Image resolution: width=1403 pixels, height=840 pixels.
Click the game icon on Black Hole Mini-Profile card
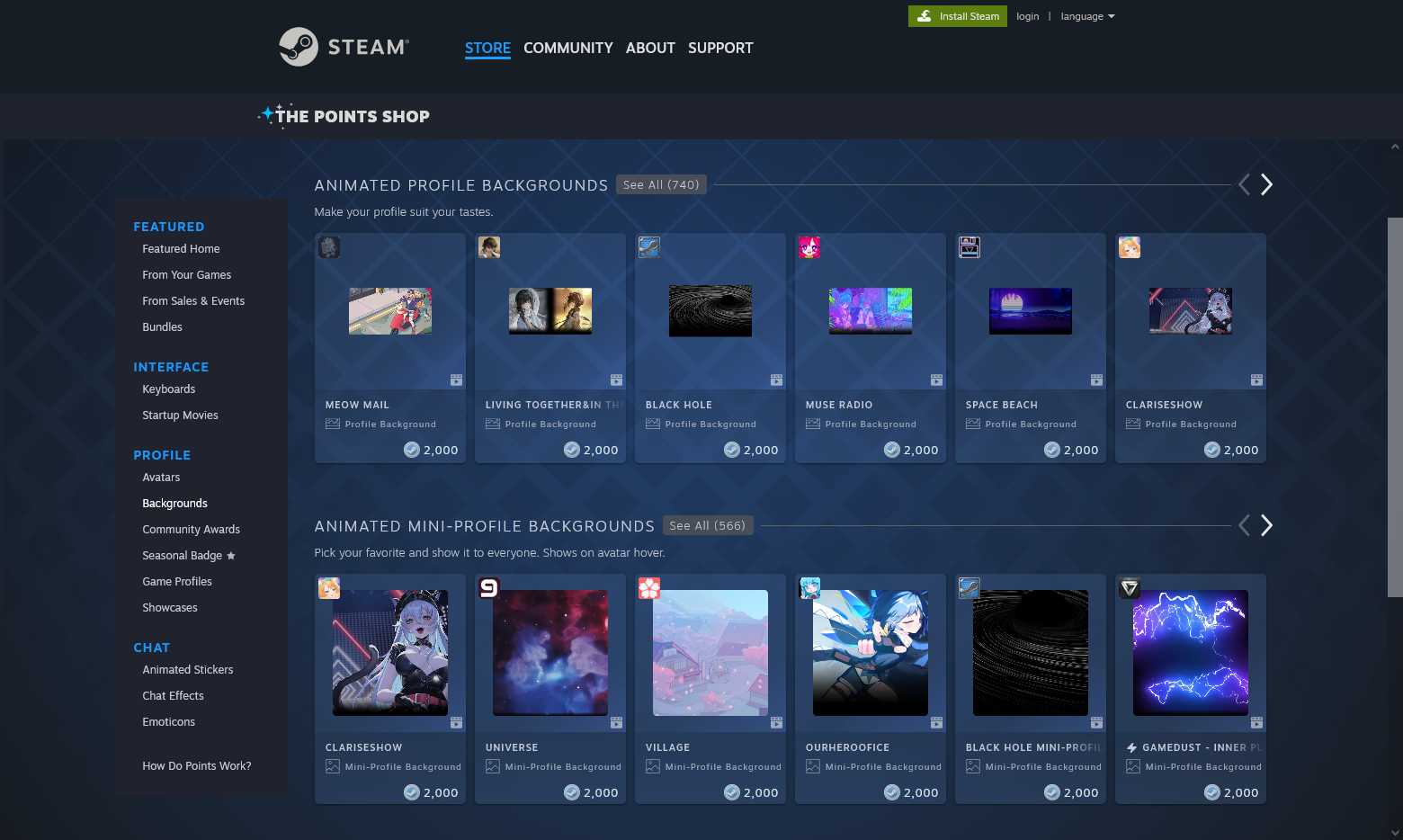[970, 588]
